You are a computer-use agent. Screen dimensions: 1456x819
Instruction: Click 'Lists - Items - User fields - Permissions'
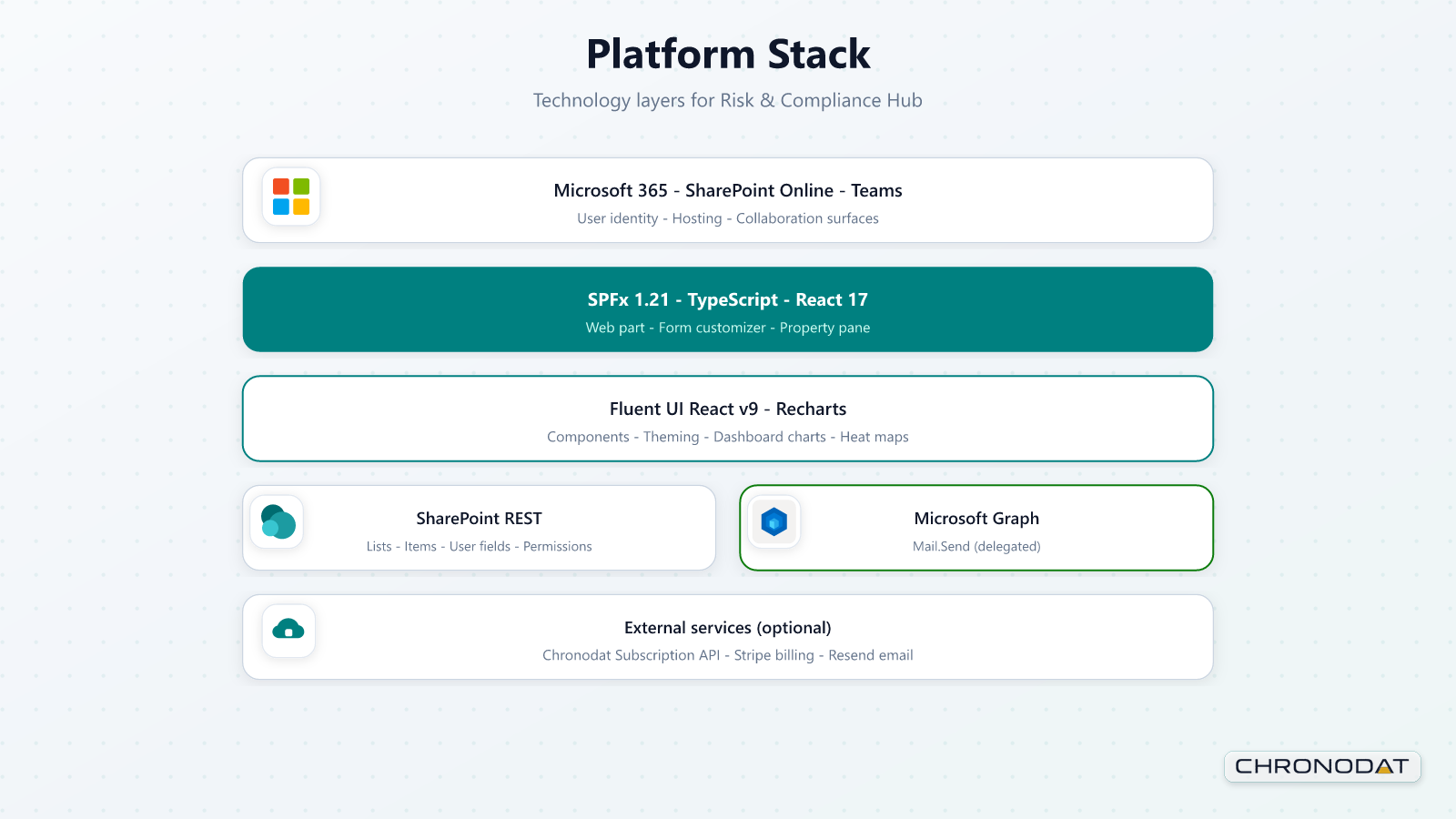pyautogui.click(x=480, y=546)
